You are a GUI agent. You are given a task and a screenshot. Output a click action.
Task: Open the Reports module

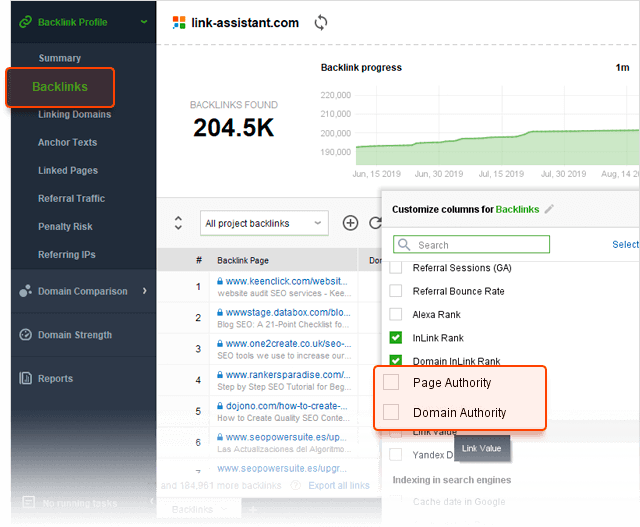click(x=55, y=378)
